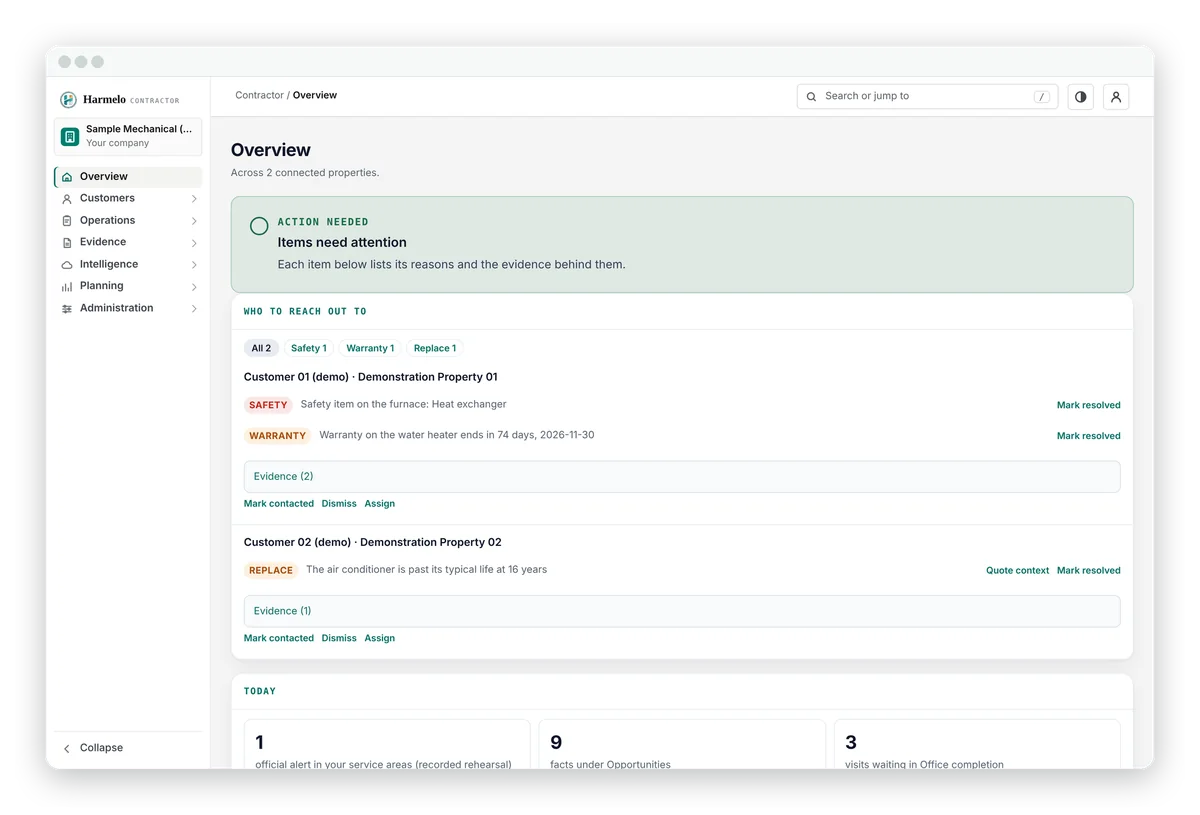Click the Contractor breadcrumb link

[259, 95]
